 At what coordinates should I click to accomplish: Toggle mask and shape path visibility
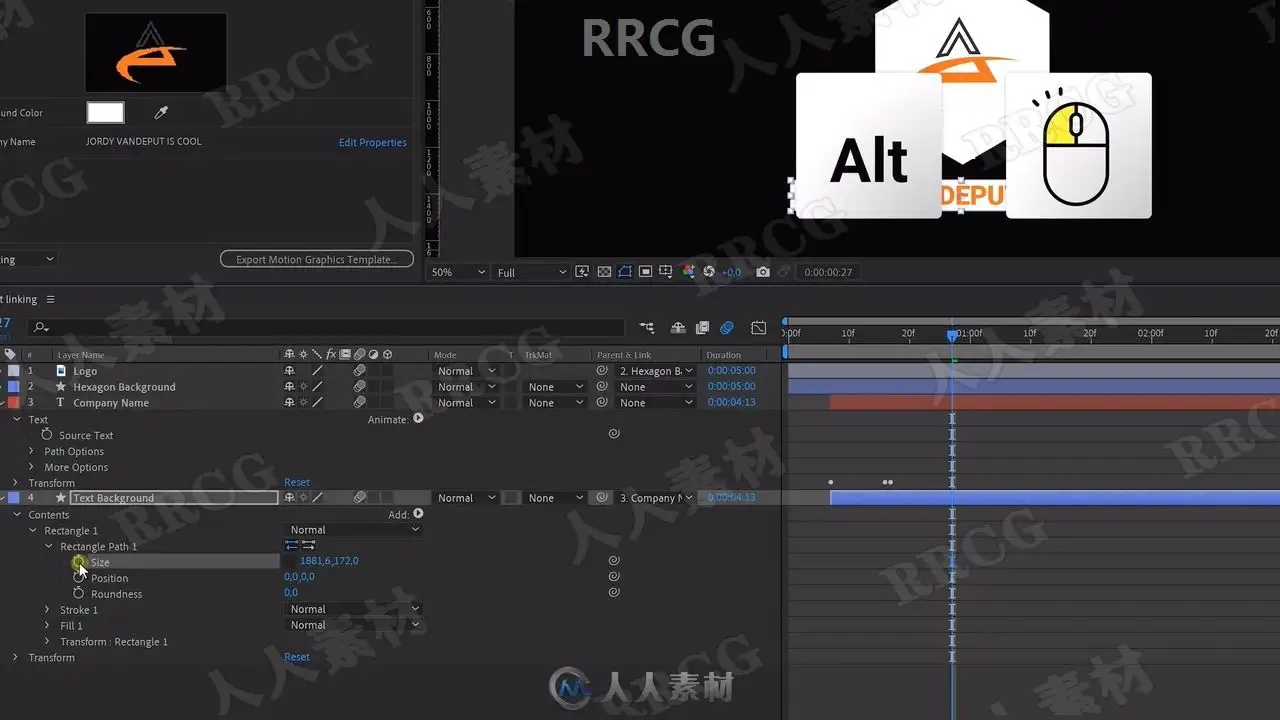tap(625, 272)
